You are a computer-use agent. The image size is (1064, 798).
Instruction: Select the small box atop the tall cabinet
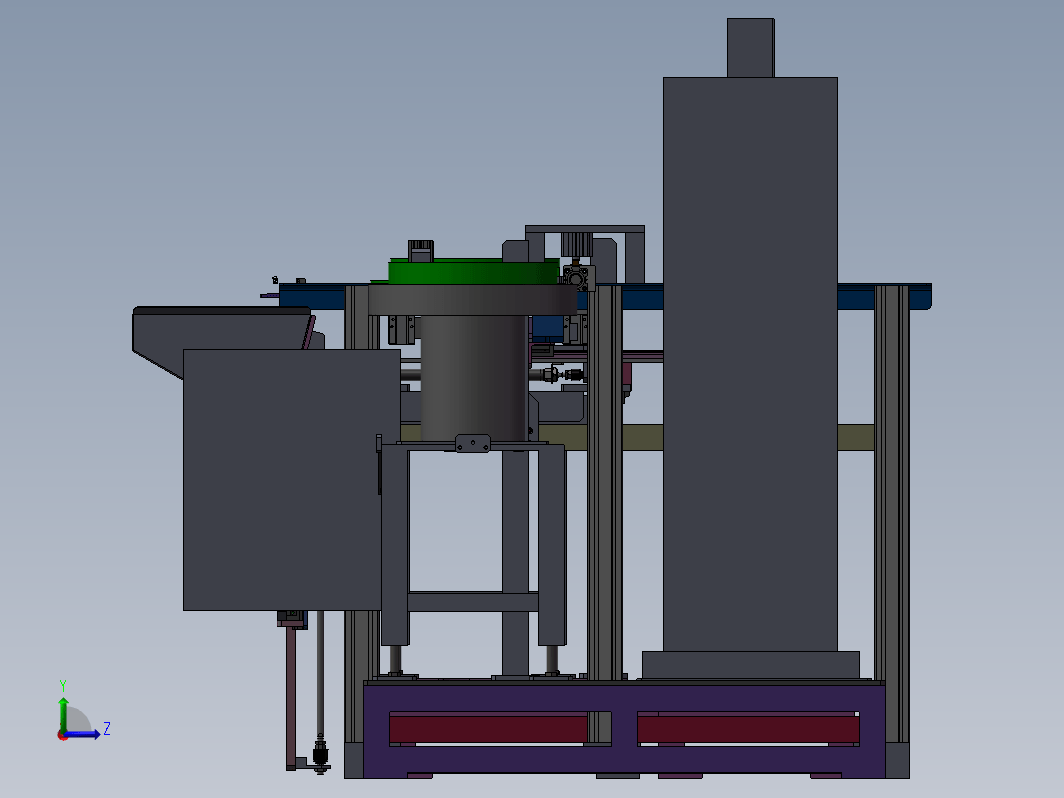pyautogui.click(x=750, y=48)
